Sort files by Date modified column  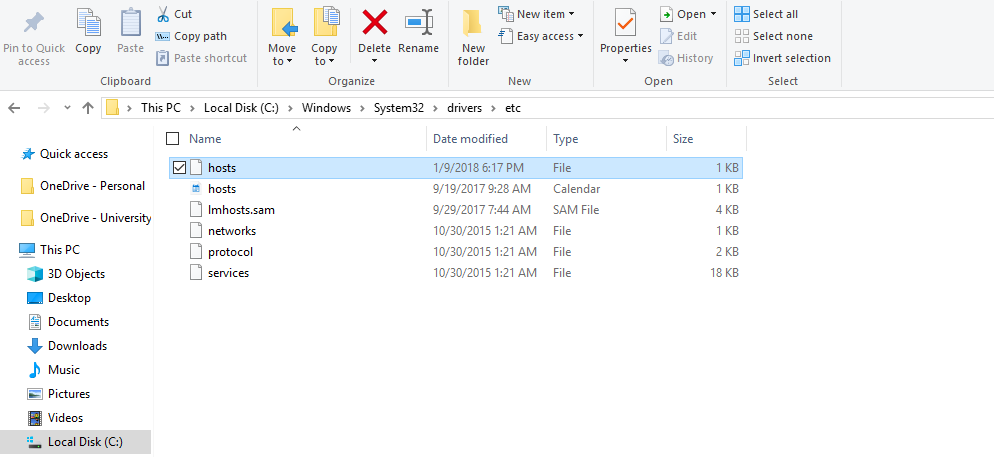point(470,139)
